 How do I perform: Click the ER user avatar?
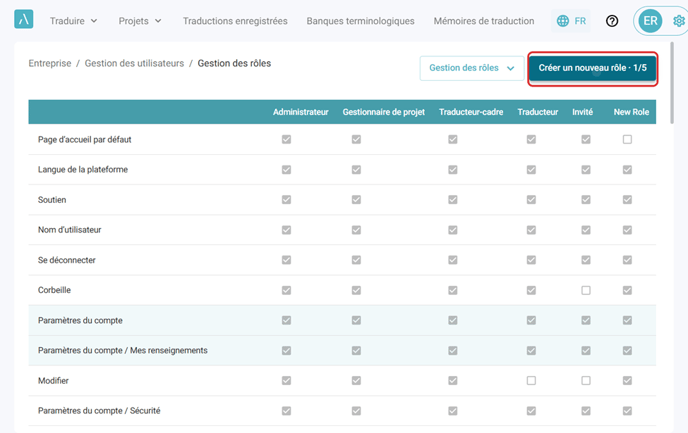tap(650, 21)
